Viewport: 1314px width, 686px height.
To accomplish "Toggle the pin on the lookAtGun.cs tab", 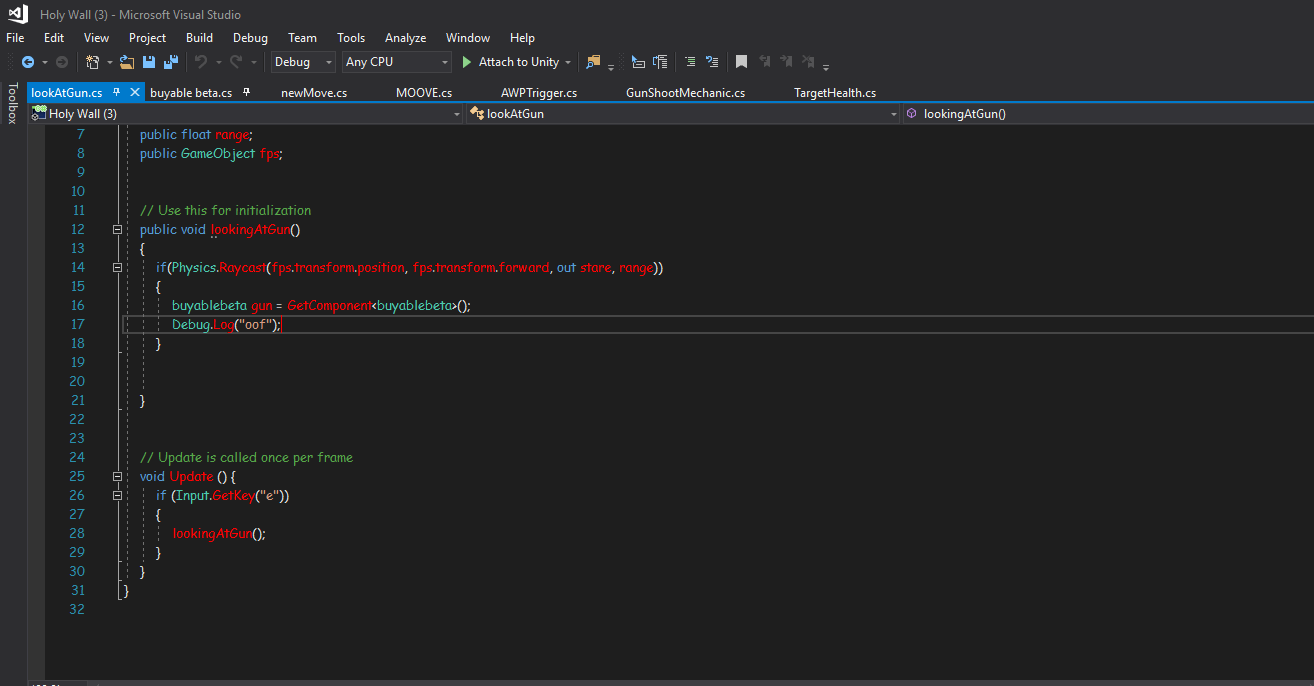I will 116,92.
